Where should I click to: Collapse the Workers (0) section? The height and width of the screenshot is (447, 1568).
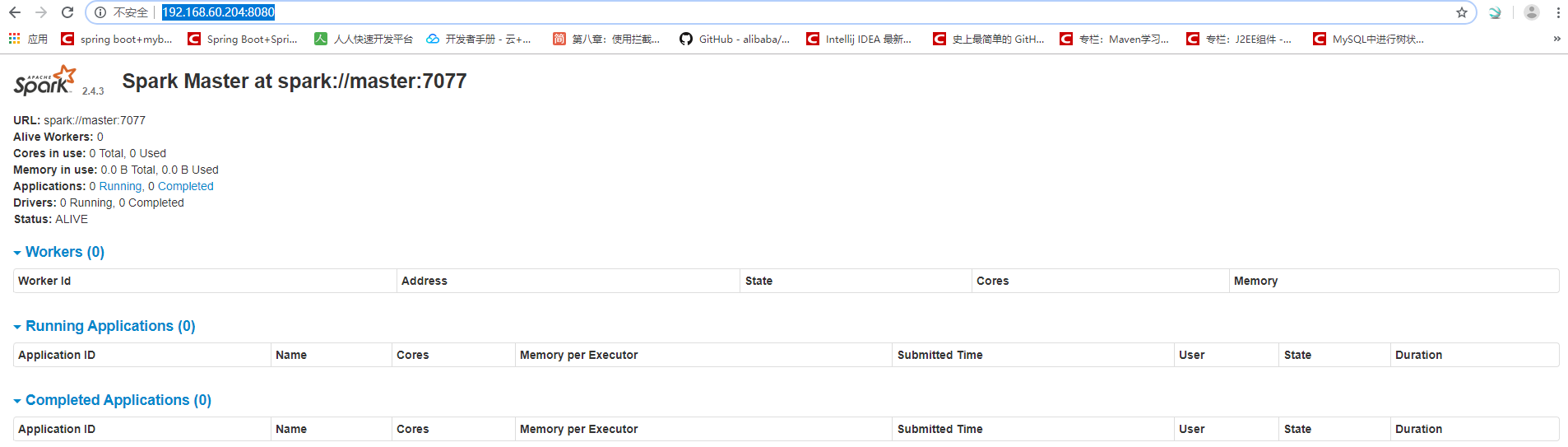point(59,252)
